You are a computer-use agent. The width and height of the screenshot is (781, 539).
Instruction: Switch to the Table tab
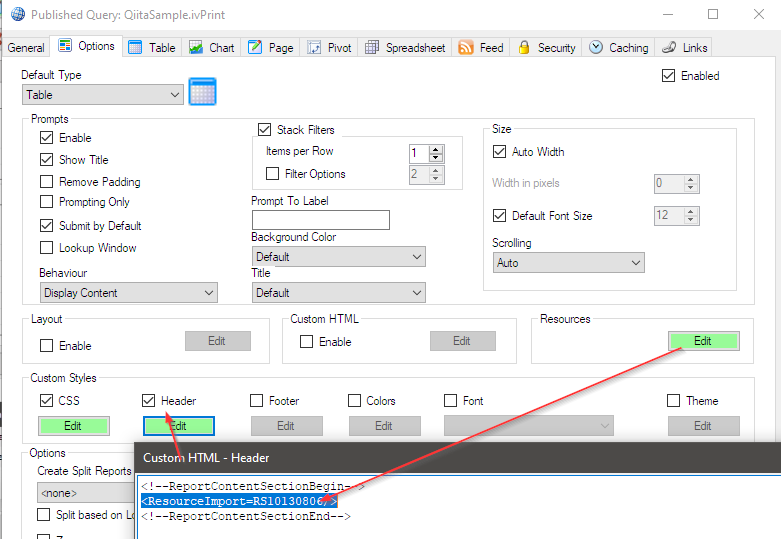pyautogui.click(x=152, y=48)
